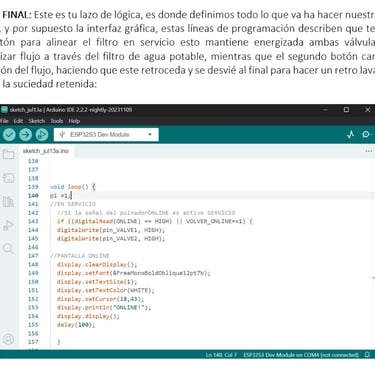Open the Serial Plotter icon
The image size is (375, 366).
coord(350,135)
